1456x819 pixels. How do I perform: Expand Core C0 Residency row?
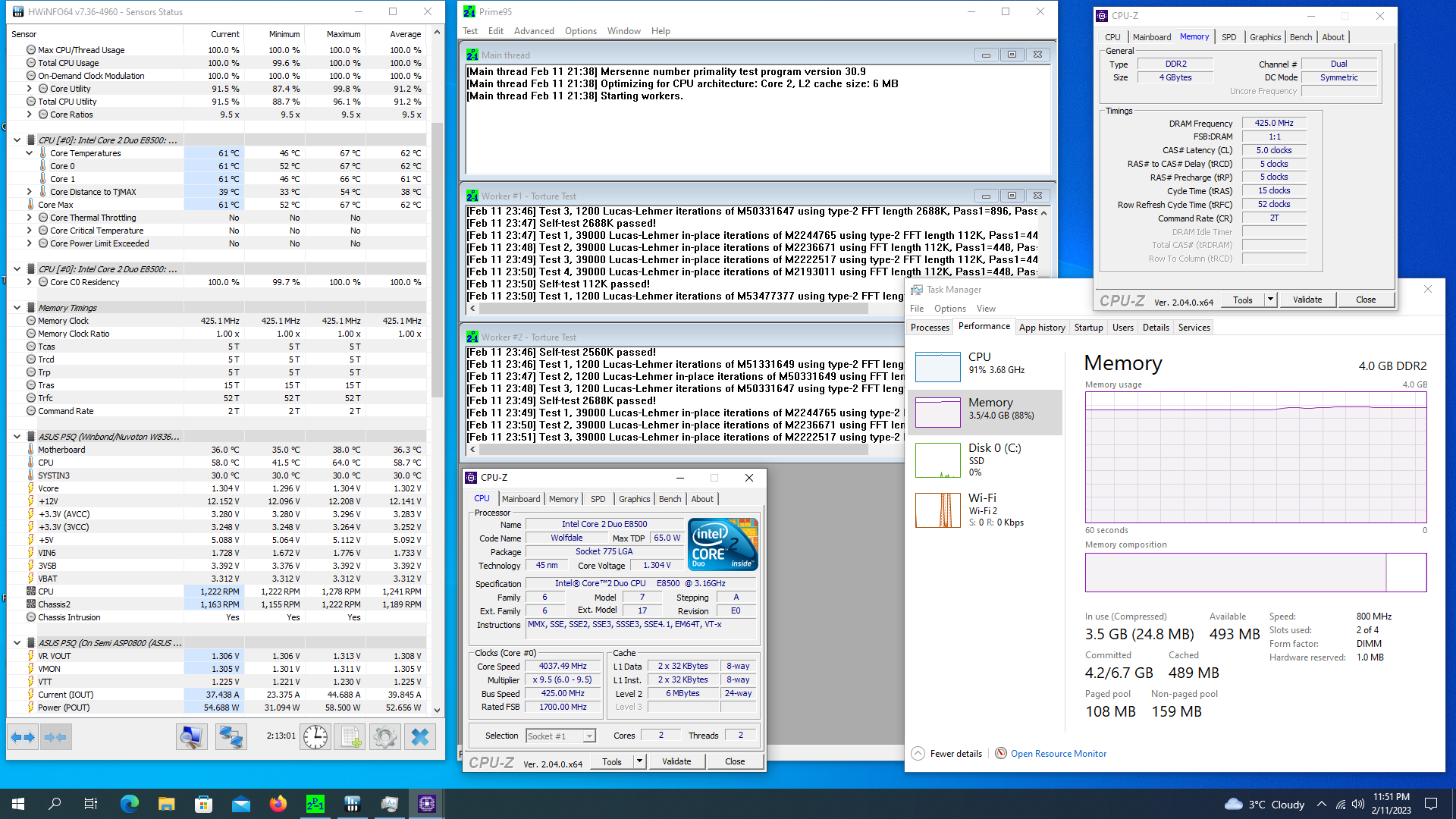[x=29, y=282]
